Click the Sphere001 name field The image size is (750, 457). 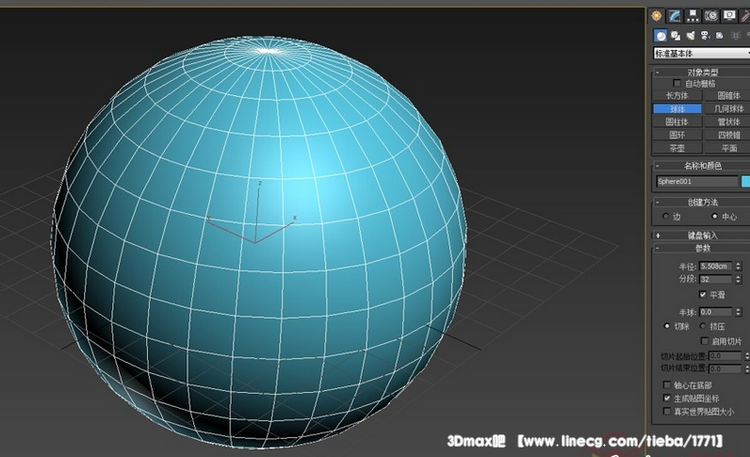(x=696, y=182)
